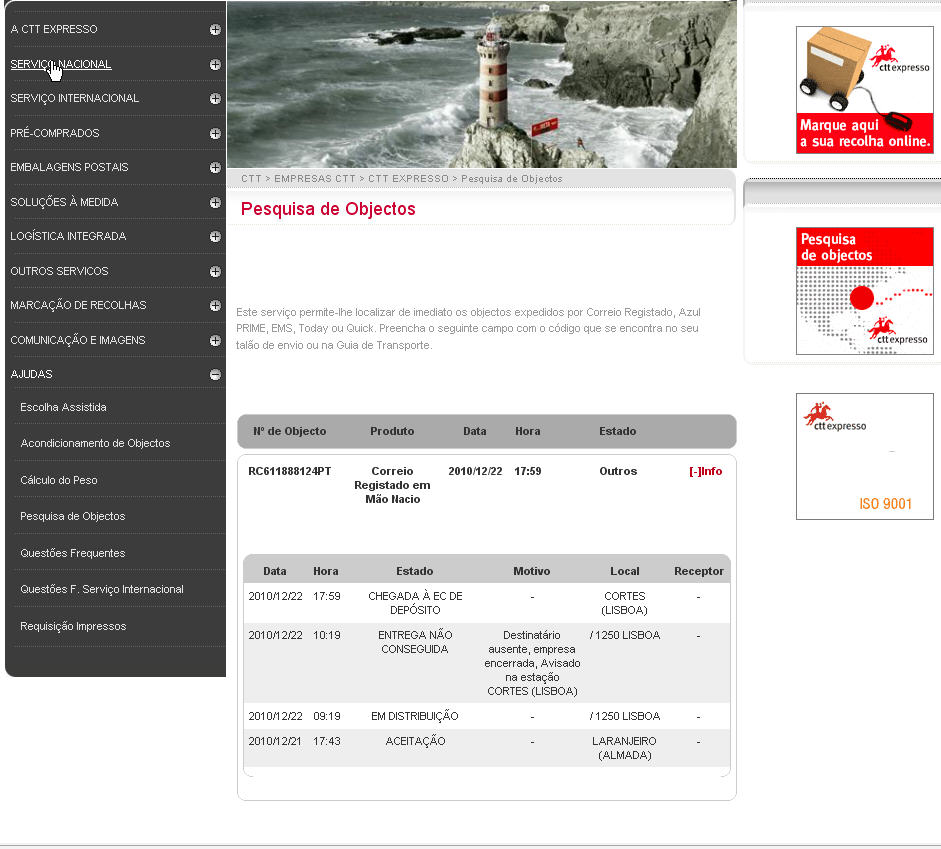The height and width of the screenshot is (849, 941).
Task: Go to EMPRESAS CTT breadcrumb
Action: coord(314,179)
